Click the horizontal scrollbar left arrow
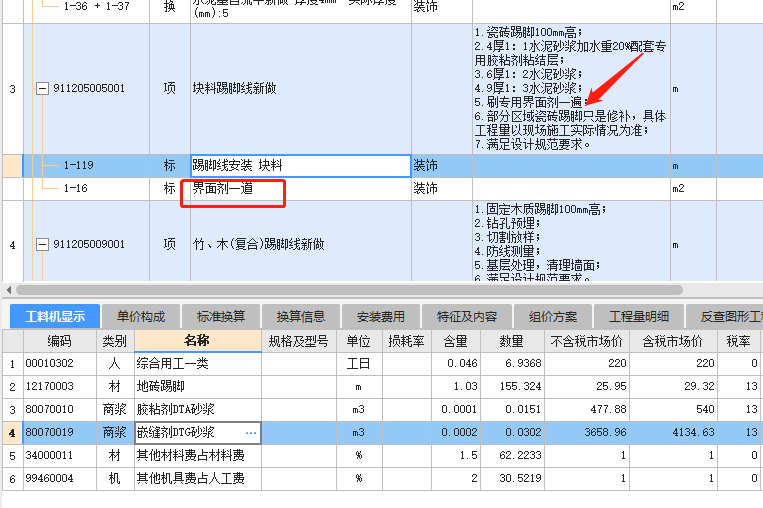763x508 pixels. coord(8,290)
